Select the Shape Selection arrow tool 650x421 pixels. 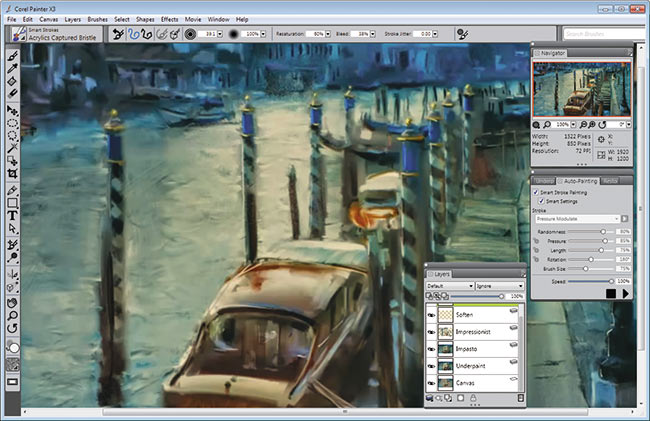(x=12, y=228)
